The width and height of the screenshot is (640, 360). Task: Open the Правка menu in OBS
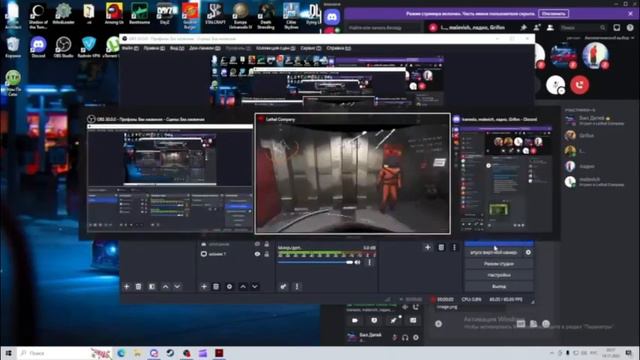click(154, 48)
